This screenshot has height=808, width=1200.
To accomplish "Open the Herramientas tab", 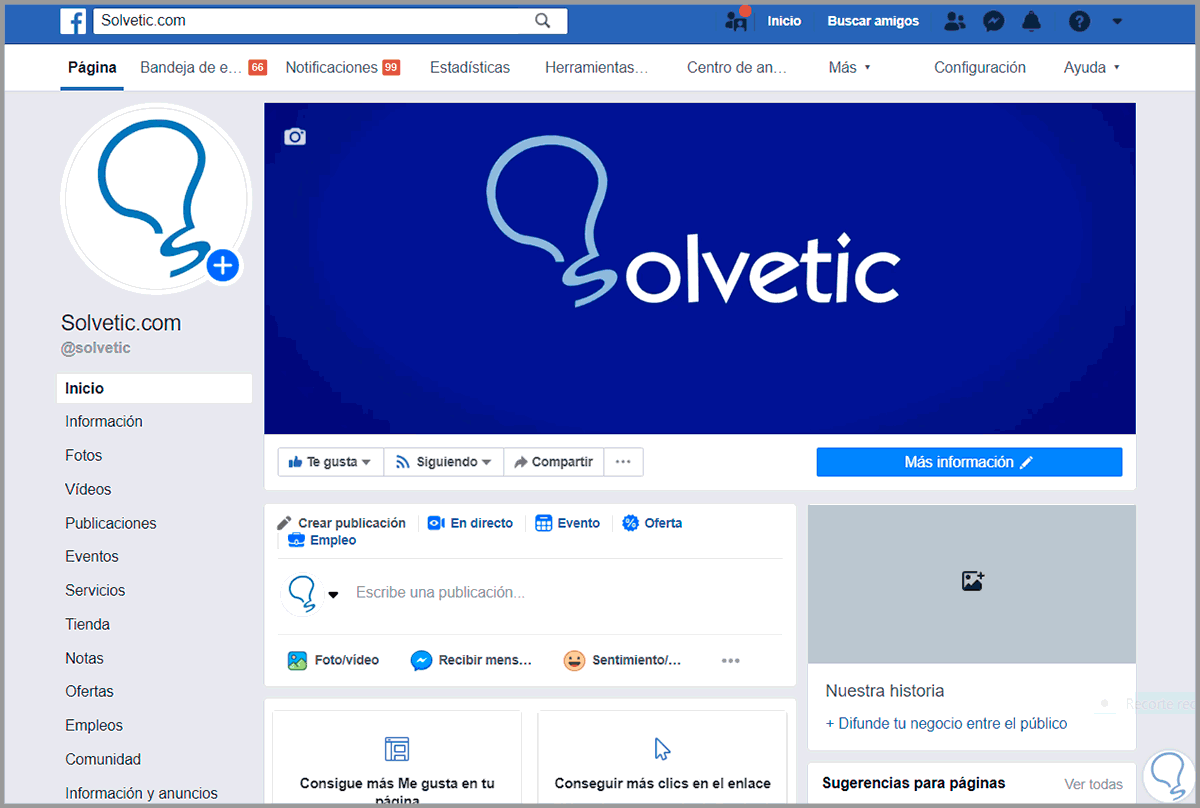I will 597,68.
